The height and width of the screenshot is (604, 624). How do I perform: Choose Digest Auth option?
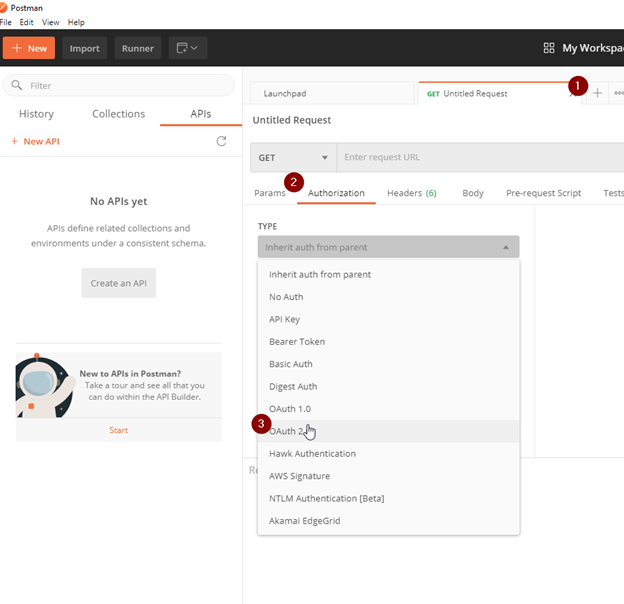[388, 386]
